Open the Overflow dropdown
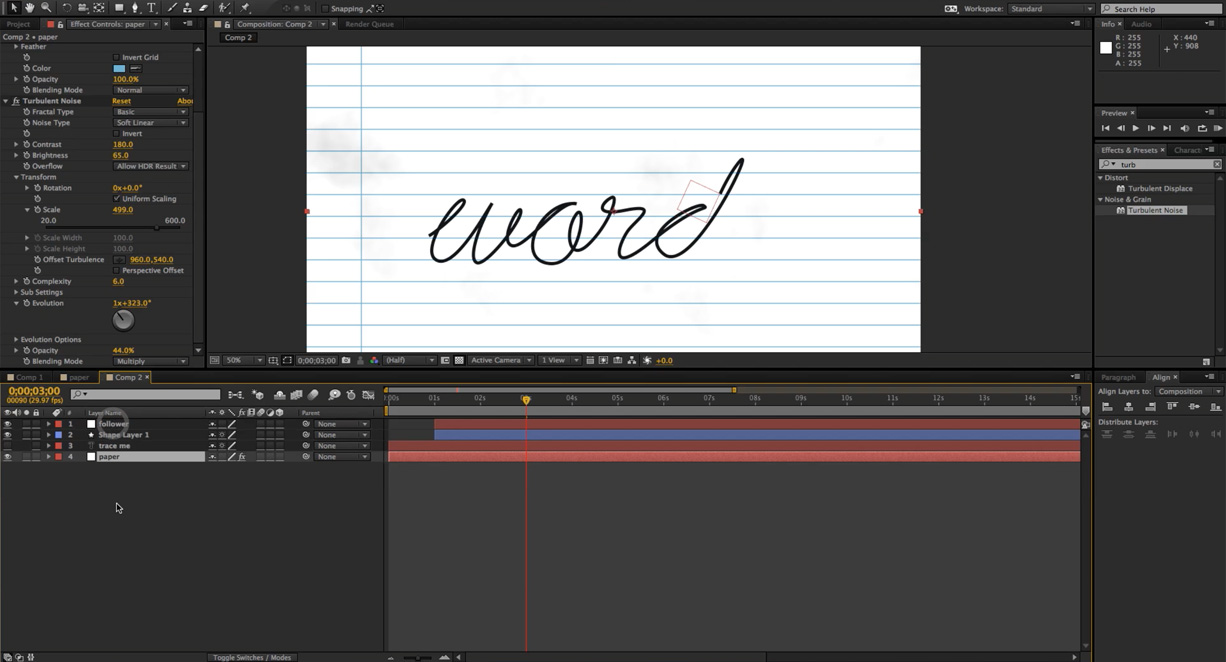 point(150,166)
